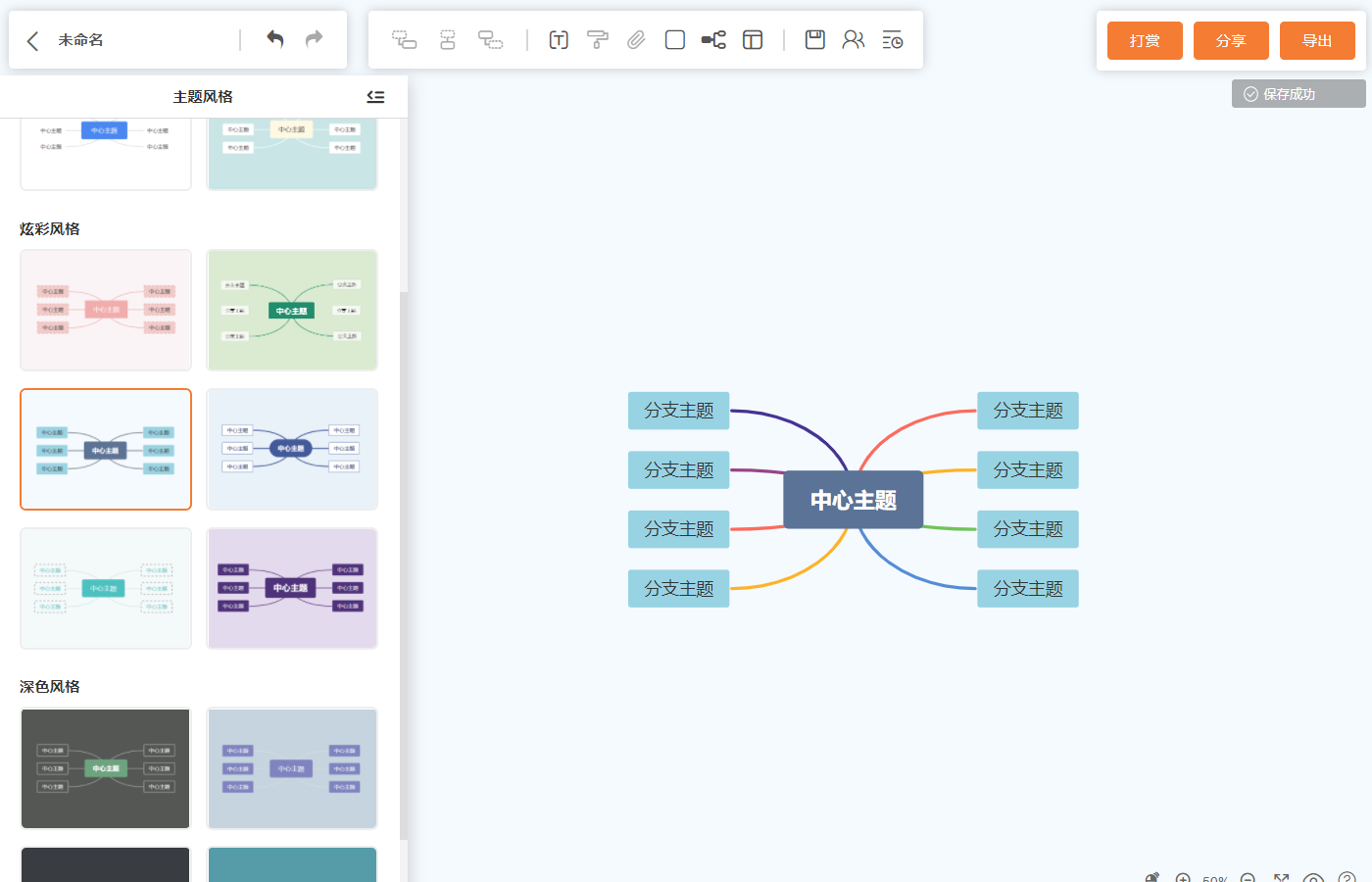Image resolution: width=1372 pixels, height=882 pixels.
Task: Apply the gray-blue theme with purple nodes
Action: tap(292, 768)
